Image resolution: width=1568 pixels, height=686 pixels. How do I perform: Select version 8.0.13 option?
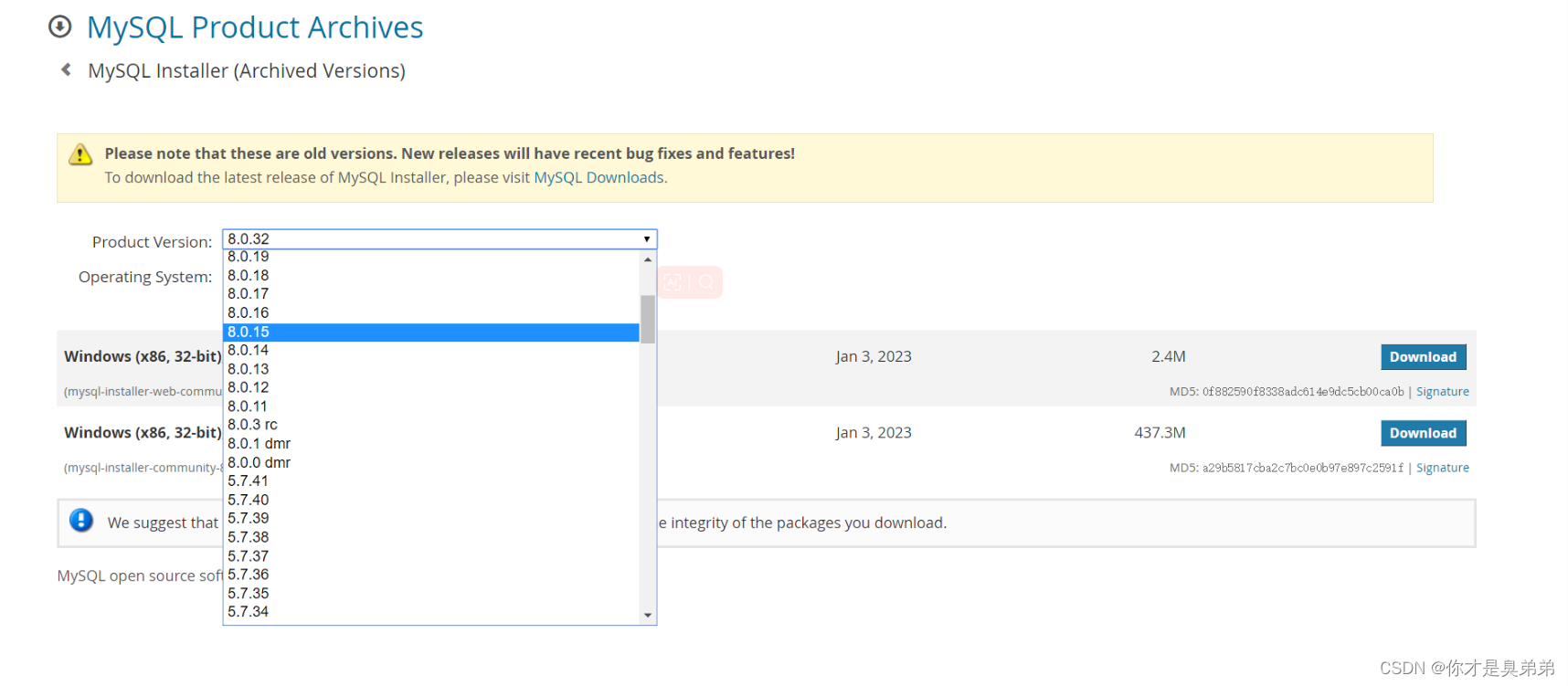pos(431,369)
